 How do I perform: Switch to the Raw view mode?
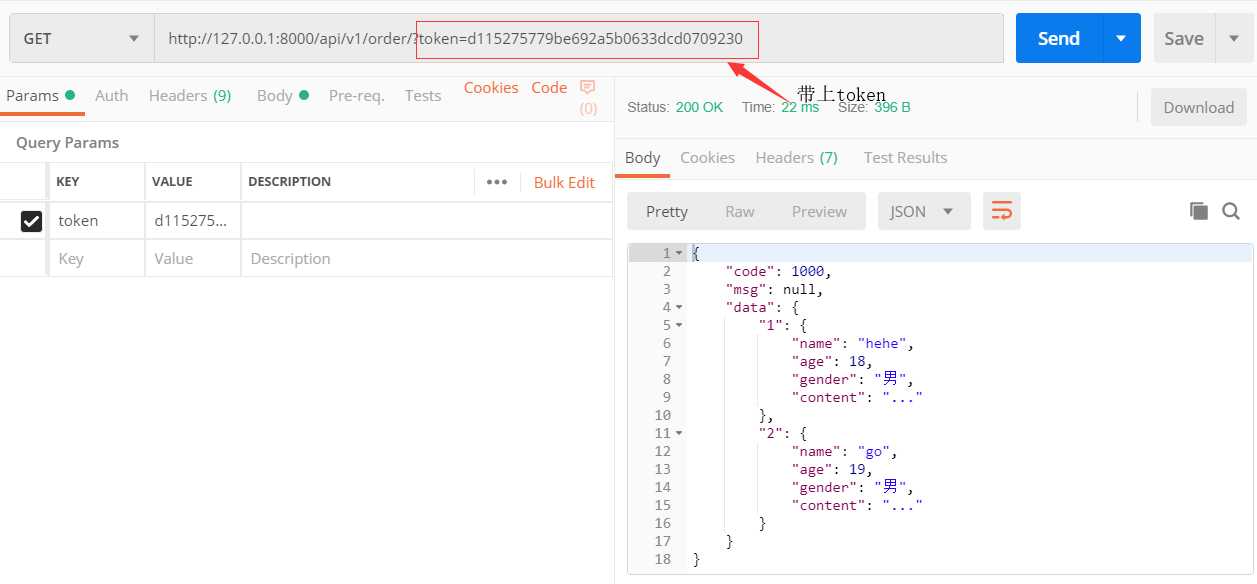[x=740, y=211]
